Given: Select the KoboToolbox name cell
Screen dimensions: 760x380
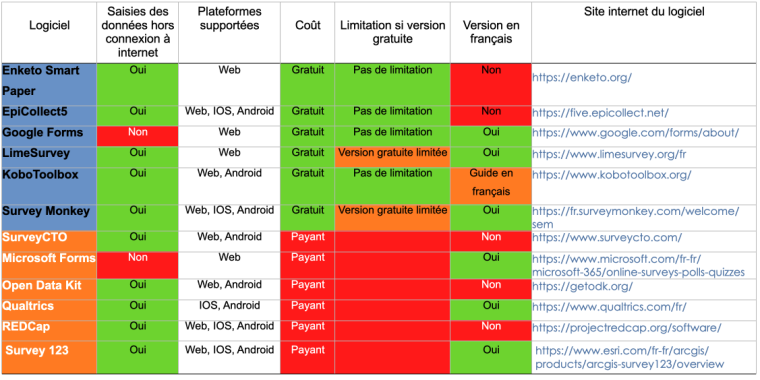Looking at the screenshot, I should (x=48, y=186).
